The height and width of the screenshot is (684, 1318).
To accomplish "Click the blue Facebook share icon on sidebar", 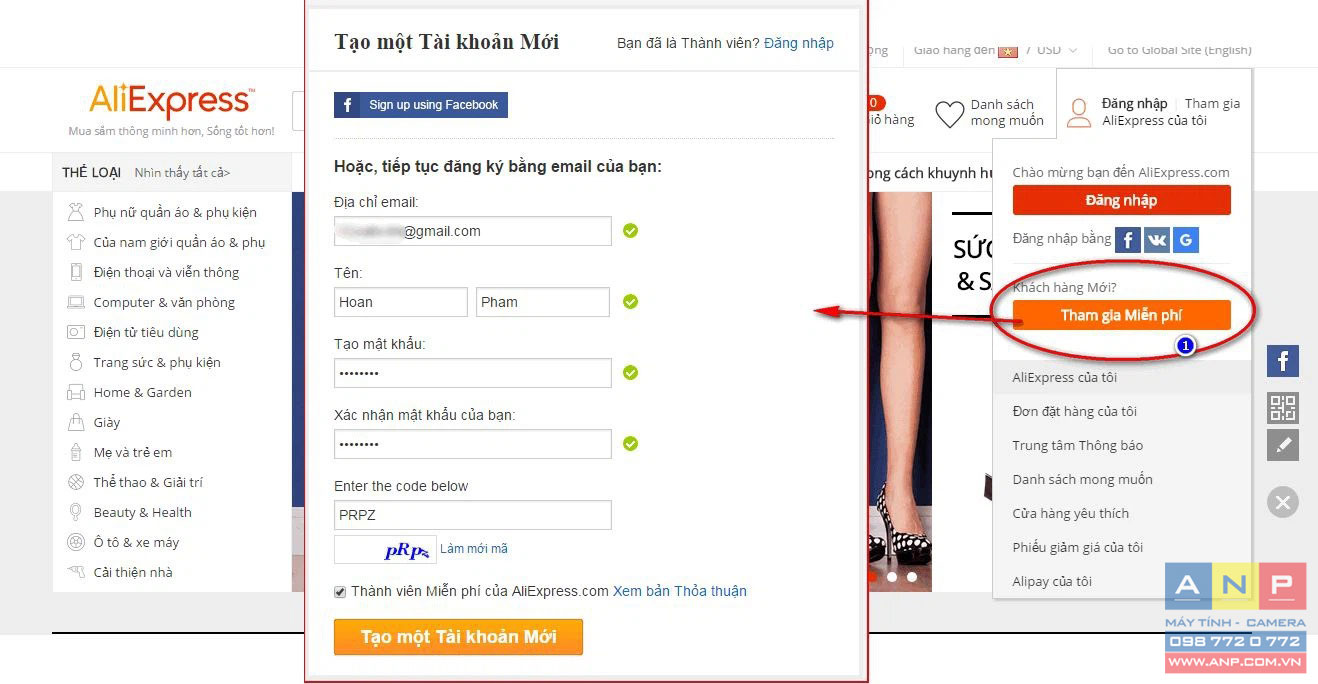I will (1283, 360).
